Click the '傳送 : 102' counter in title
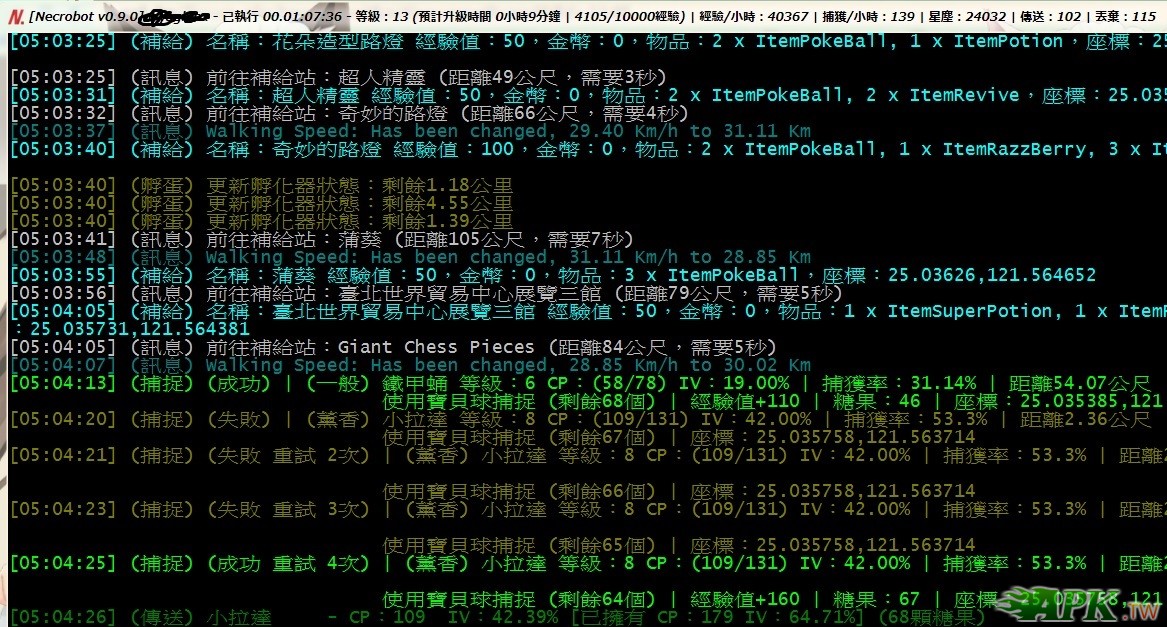 coord(1050,16)
